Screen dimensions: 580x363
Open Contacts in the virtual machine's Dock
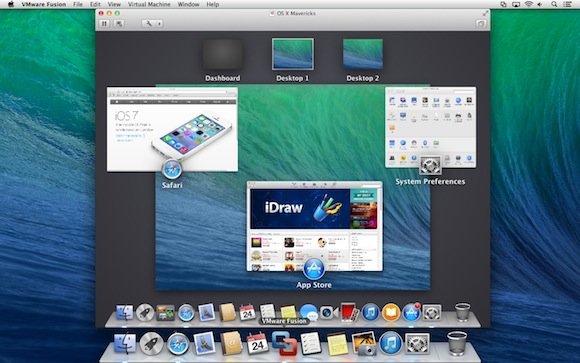pos(227,312)
